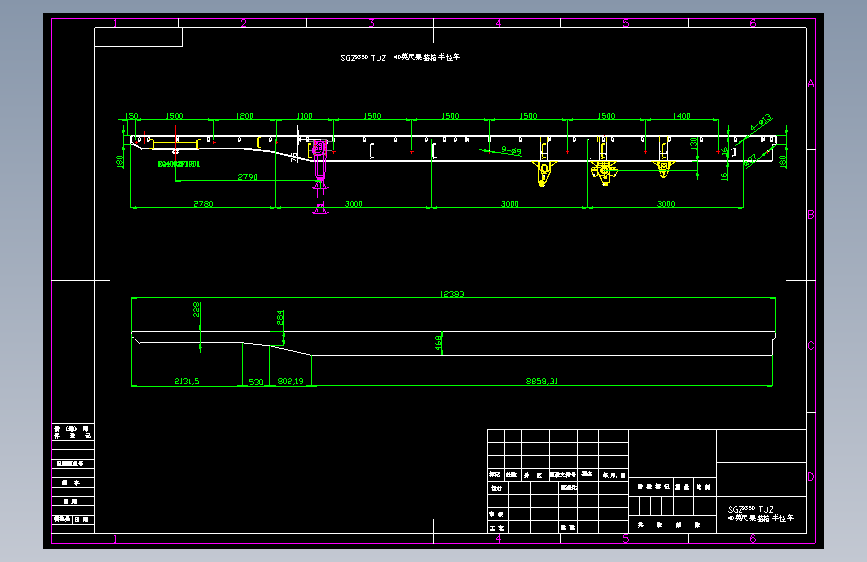Select the 1800 dimension label

coord(244,116)
